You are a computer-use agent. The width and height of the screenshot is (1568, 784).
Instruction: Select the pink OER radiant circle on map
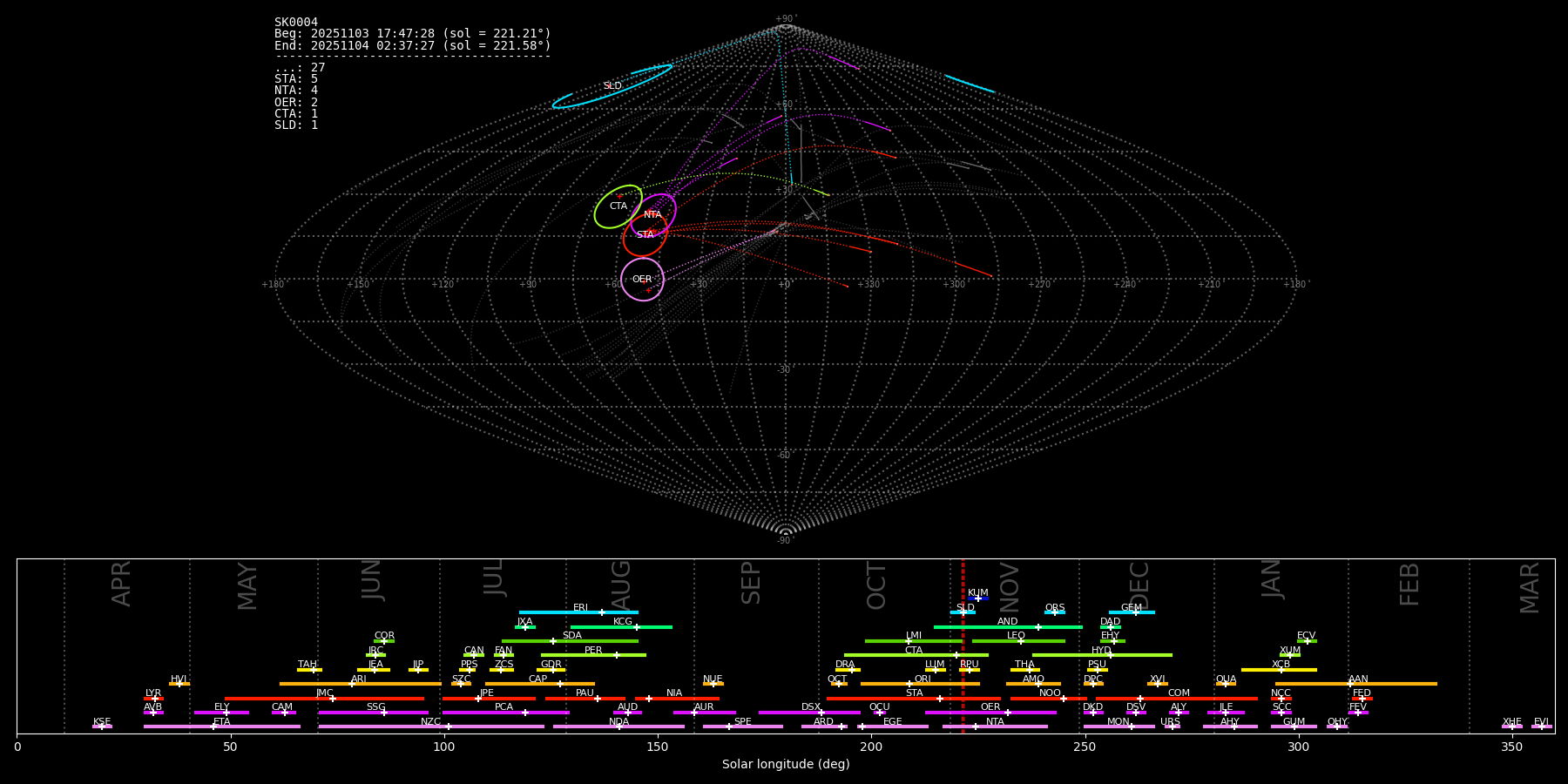click(642, 279)
